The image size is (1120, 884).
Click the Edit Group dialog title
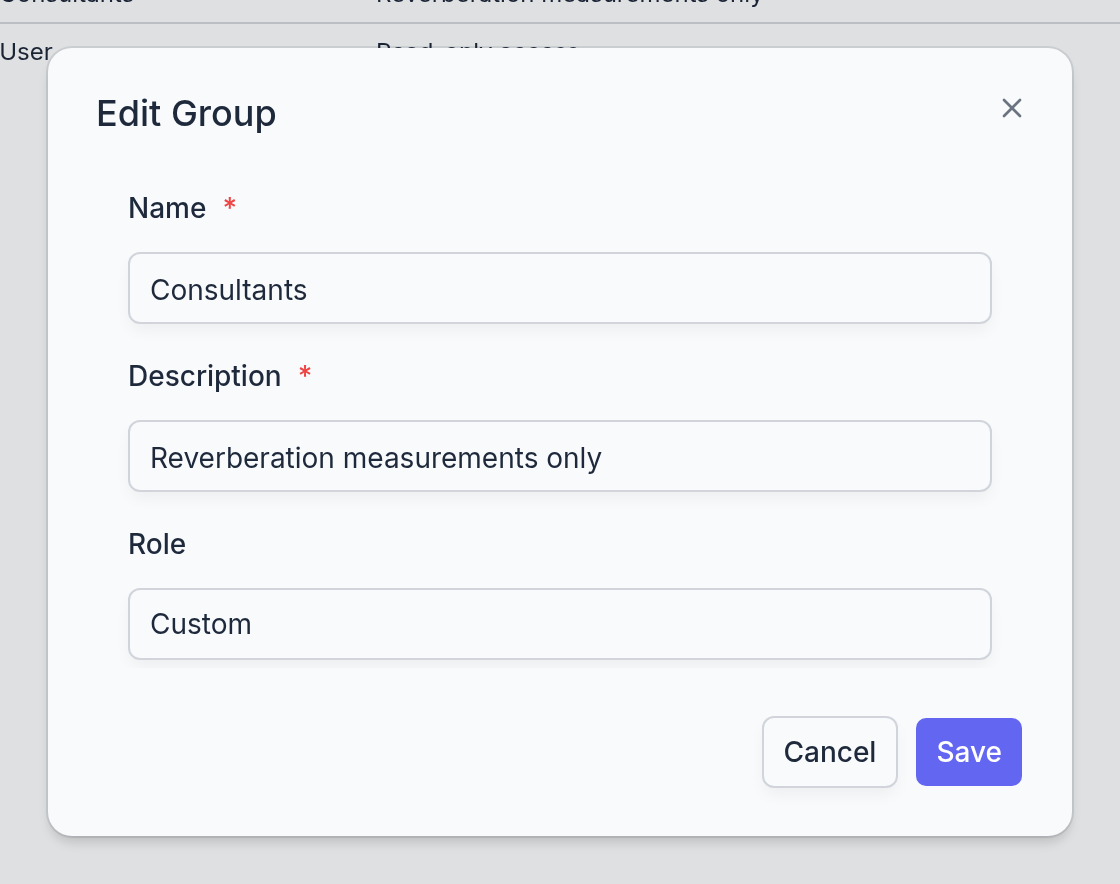tap(186, 114)
